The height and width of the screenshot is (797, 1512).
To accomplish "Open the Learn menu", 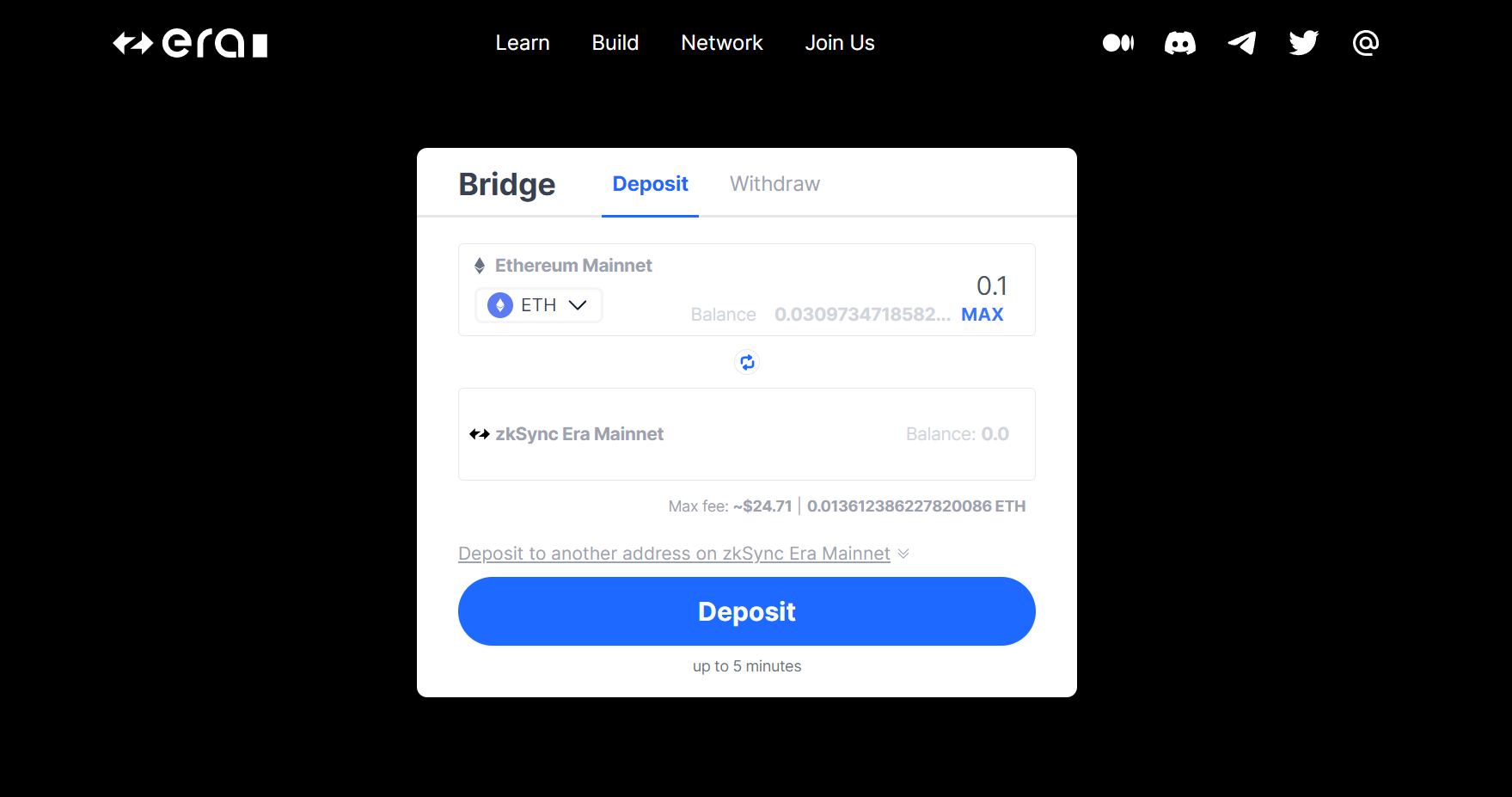I will (x=523, y=43).
